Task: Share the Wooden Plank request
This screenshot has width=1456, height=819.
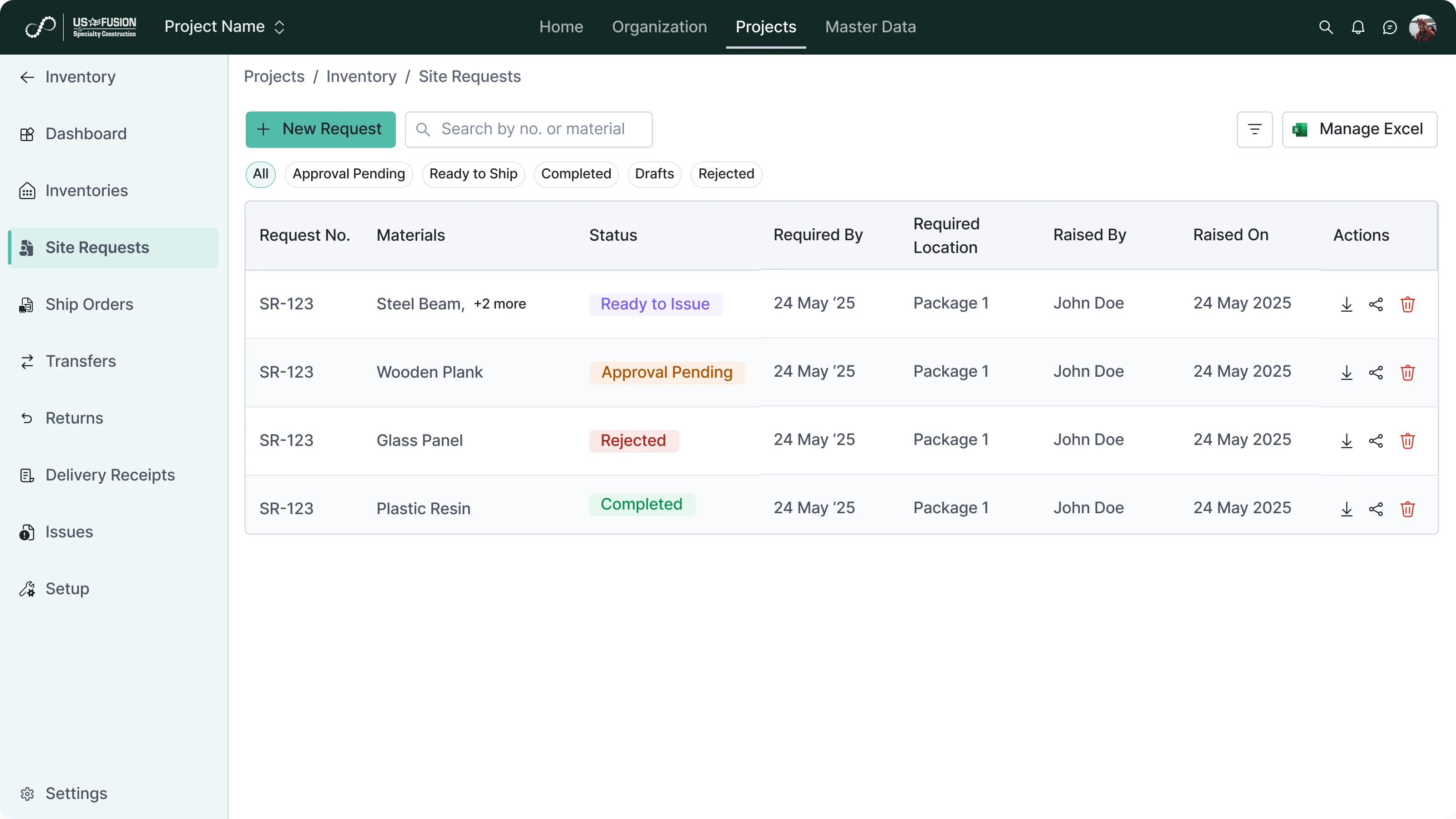Action: tap(1376, 373)
